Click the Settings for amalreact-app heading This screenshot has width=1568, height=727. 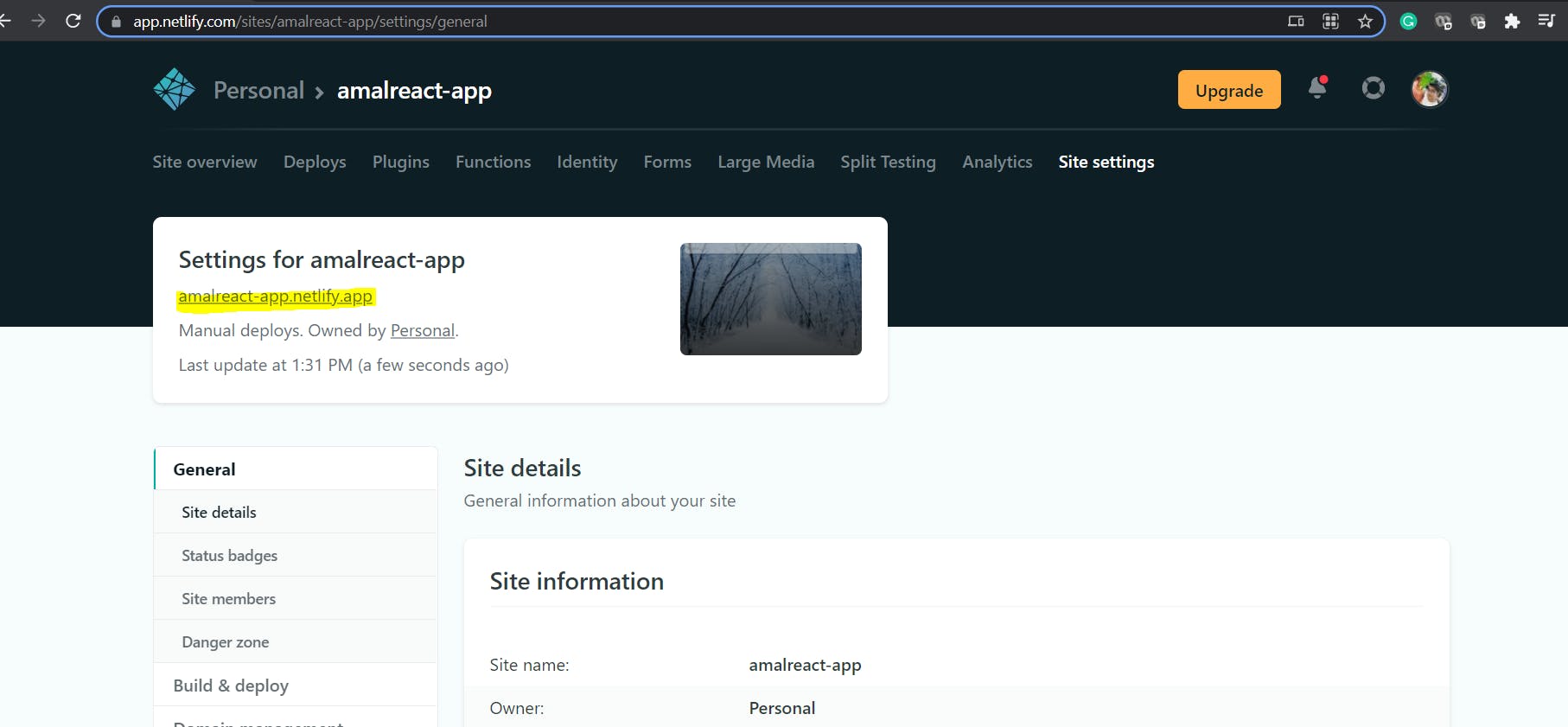[322, 259]
